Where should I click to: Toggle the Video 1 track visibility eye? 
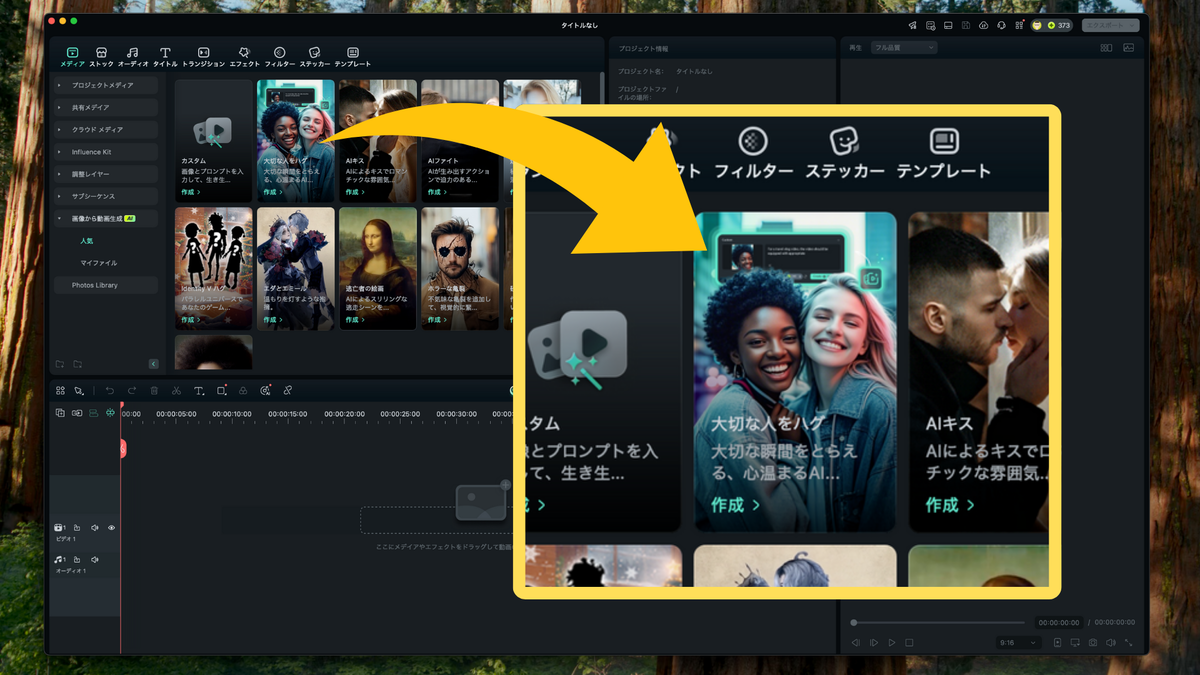pos(111,527)
